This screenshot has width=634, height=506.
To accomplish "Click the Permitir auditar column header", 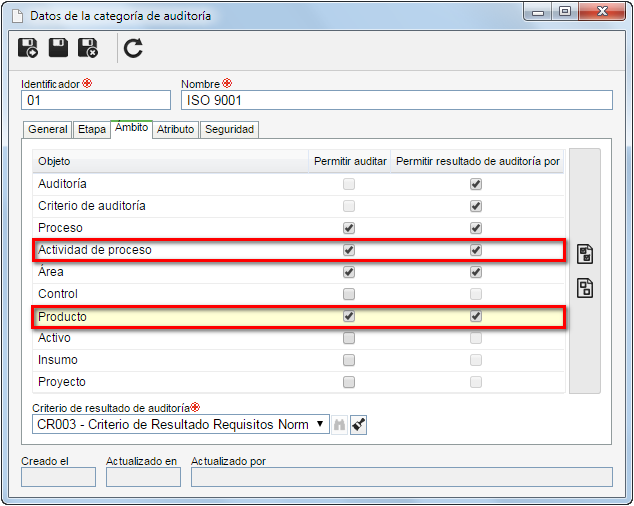I will [x=350, y=161].
